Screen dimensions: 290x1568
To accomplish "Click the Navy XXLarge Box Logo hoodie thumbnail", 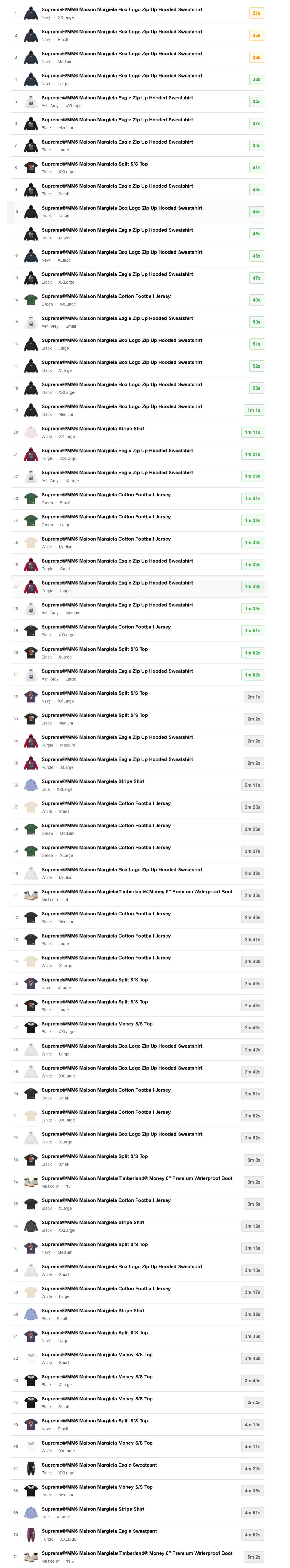I will click(x=30, y=13).
